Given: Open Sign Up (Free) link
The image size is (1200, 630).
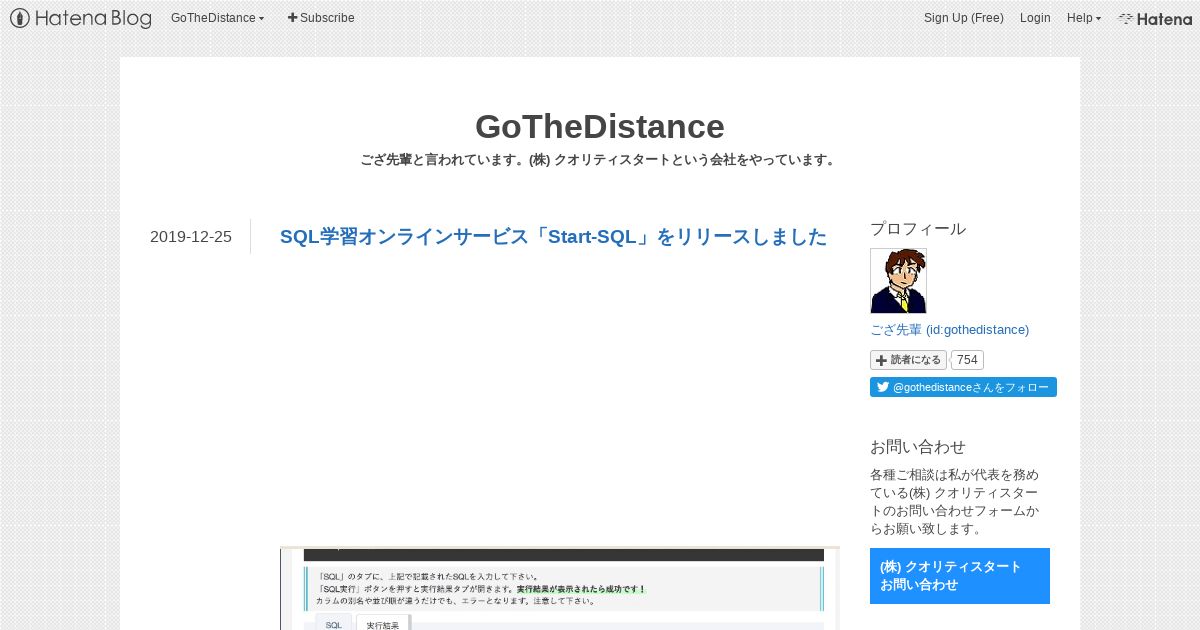Looking at the screenshot, I should (963, 18).
